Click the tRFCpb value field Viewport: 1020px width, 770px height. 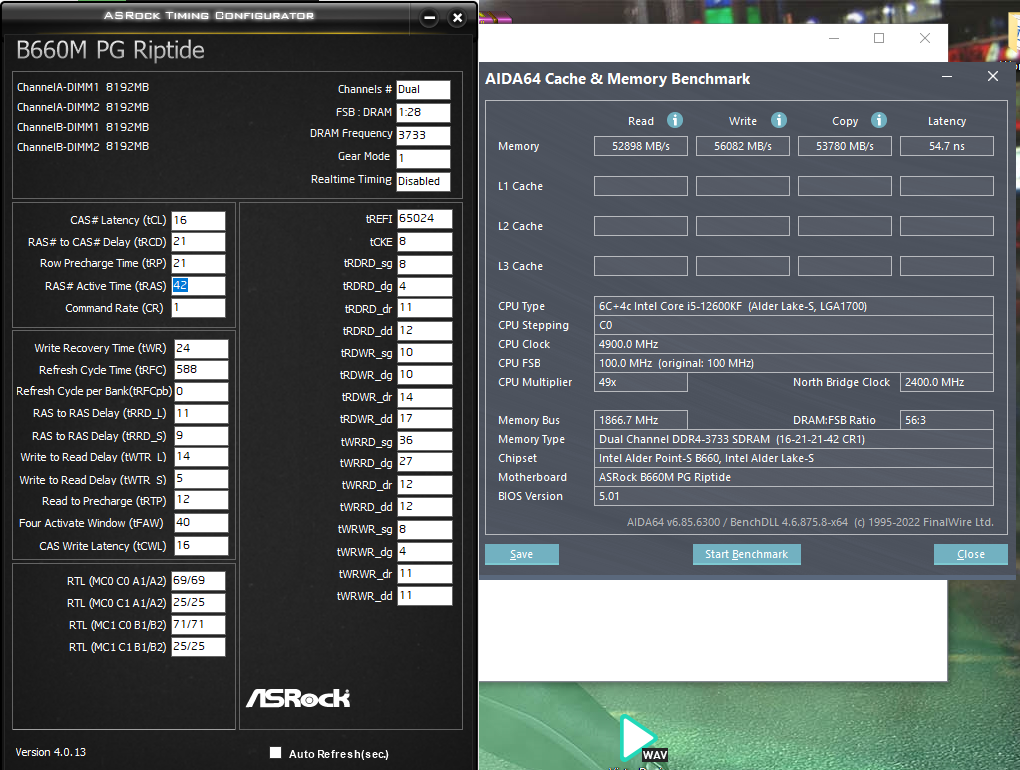click(202, 392)
